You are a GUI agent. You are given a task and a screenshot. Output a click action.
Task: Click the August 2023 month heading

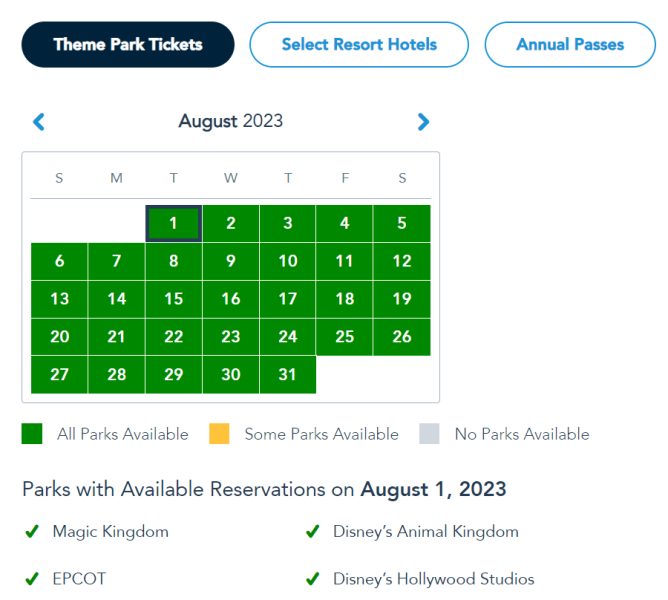coord(231,122)
